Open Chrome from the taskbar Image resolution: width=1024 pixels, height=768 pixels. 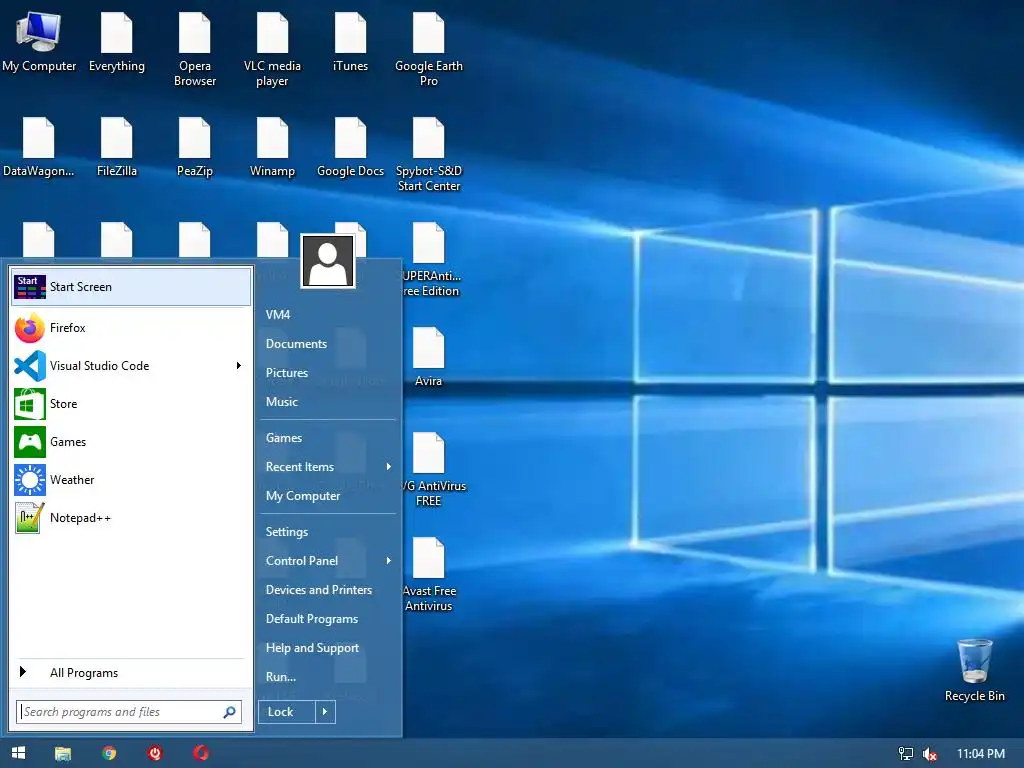109,753
